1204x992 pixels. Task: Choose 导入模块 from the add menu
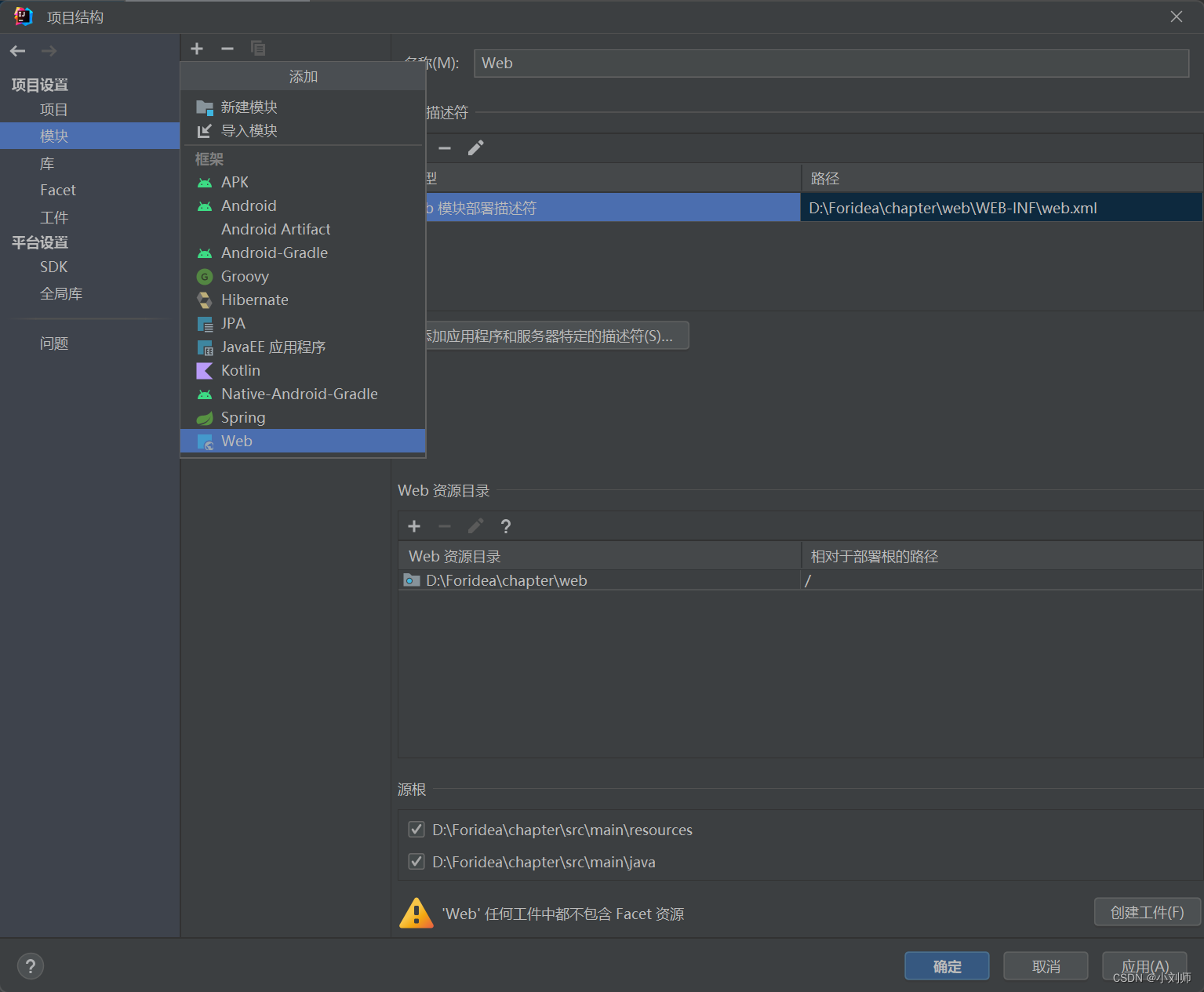pos(249,130)
